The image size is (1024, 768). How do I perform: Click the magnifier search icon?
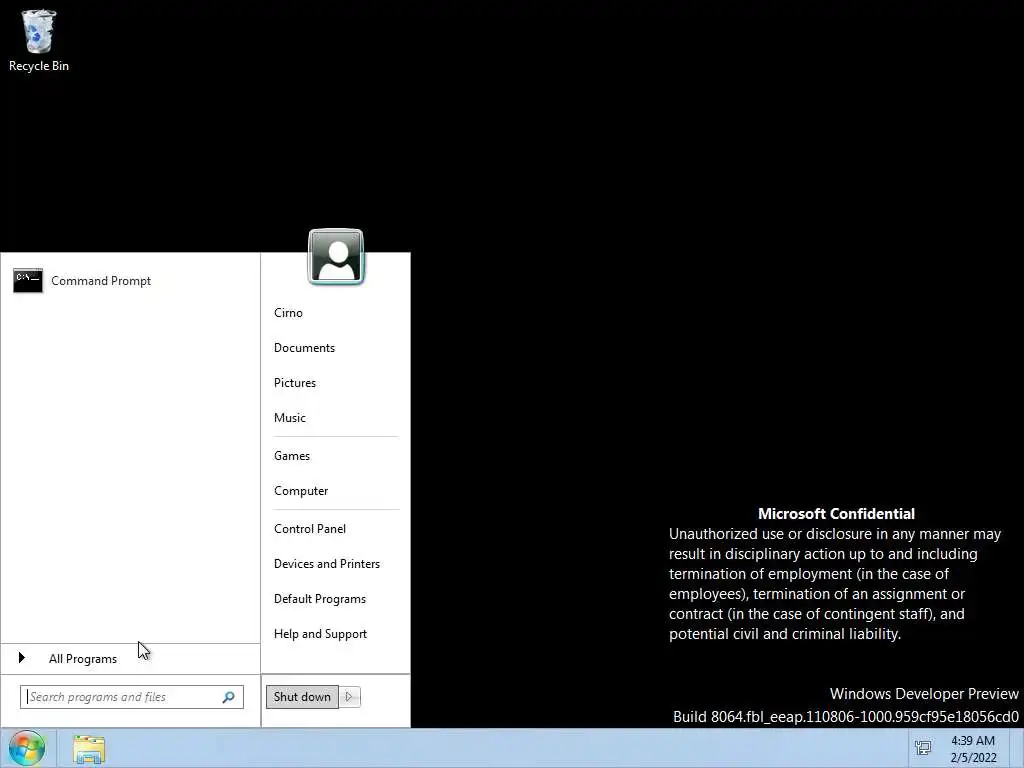[x=229, y=697]
